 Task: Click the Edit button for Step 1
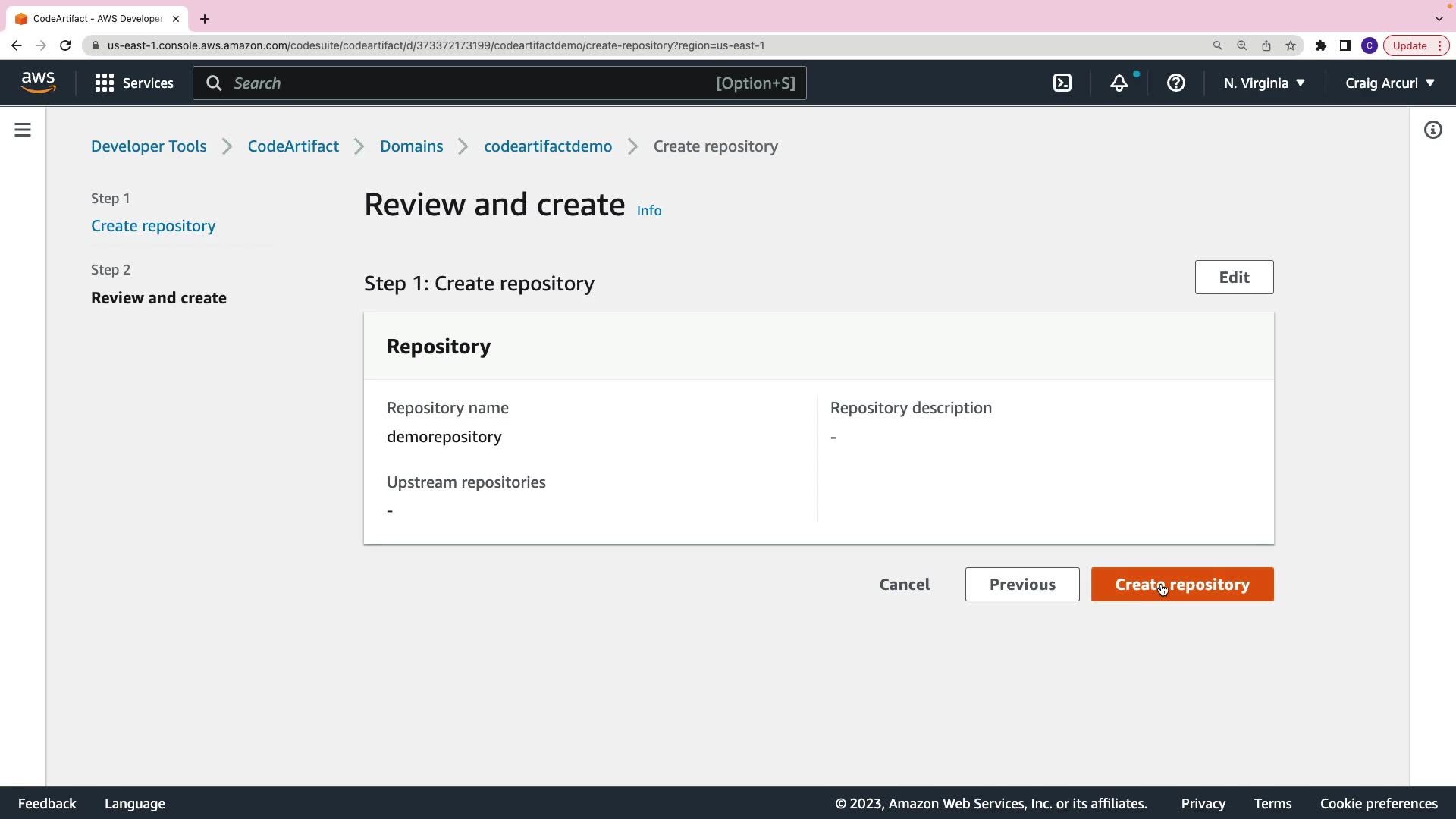click(1234, 278)
